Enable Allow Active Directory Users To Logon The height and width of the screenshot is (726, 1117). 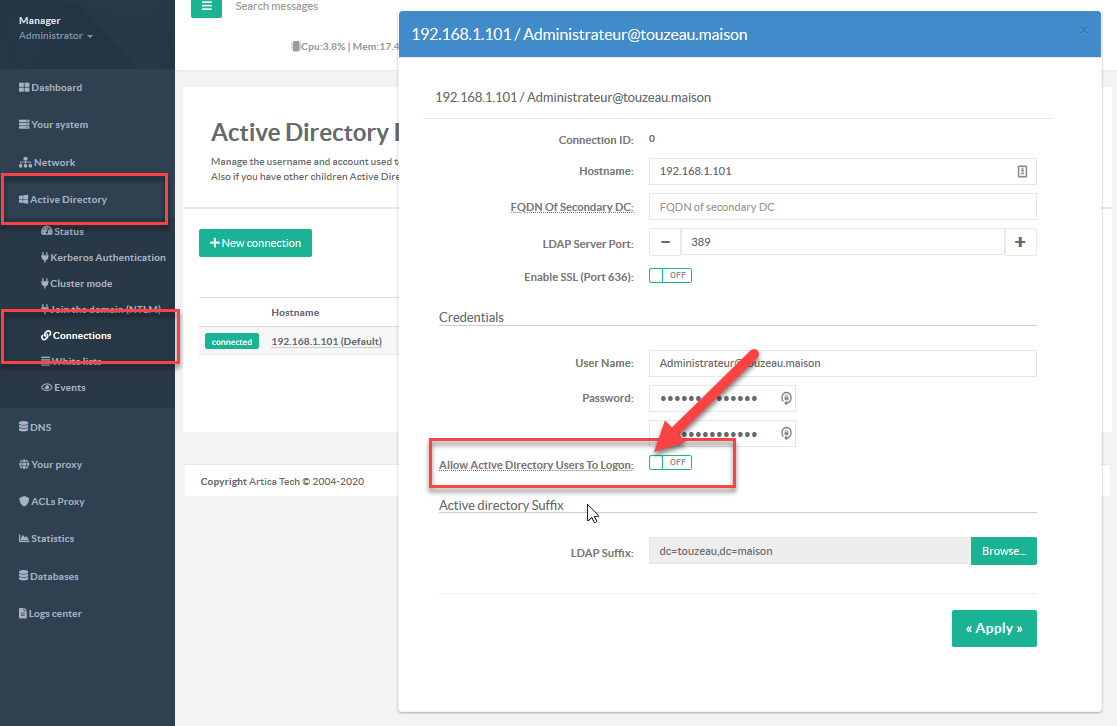[670, 463]
